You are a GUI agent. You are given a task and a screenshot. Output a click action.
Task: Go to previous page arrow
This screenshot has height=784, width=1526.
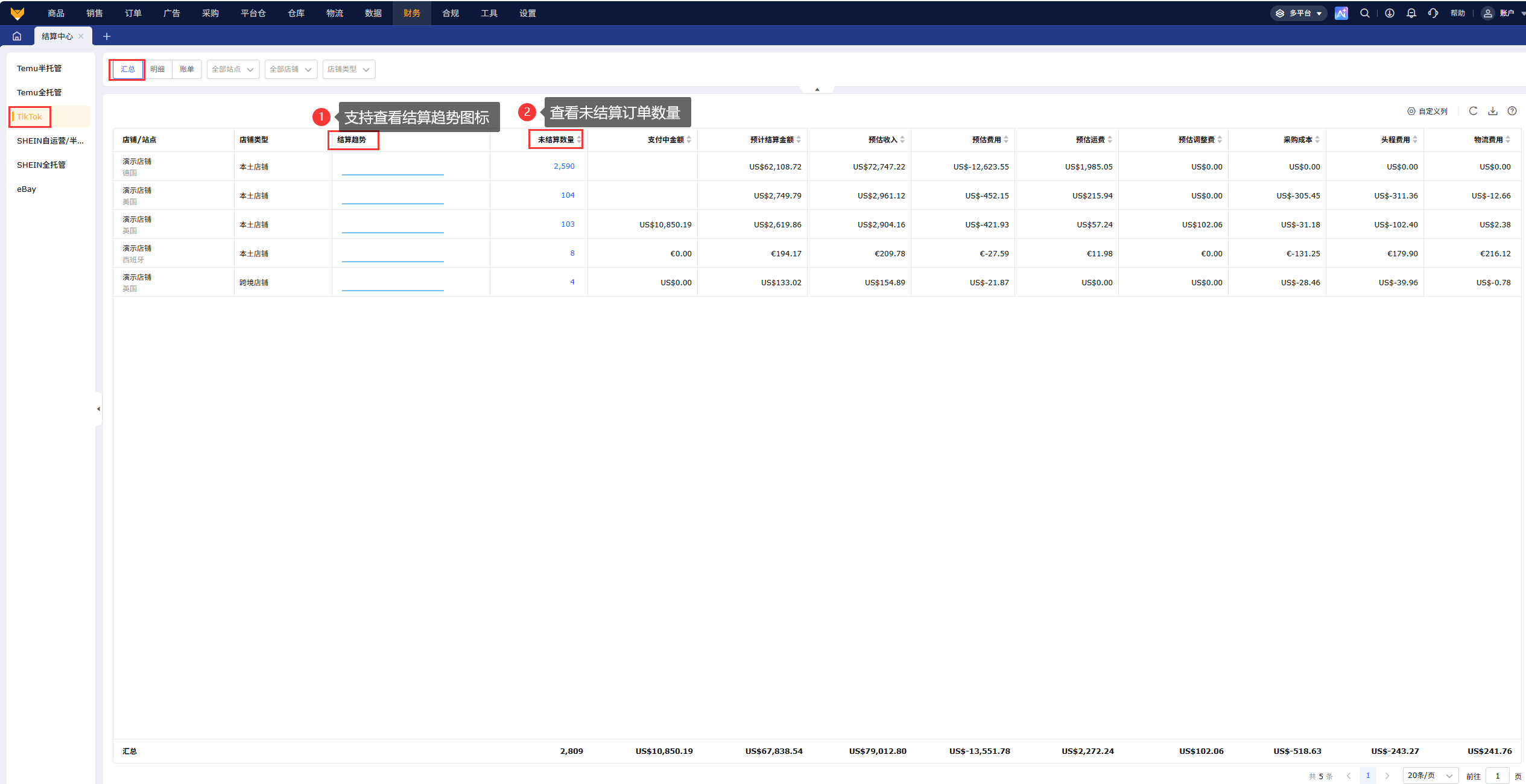pos(1349,776)
